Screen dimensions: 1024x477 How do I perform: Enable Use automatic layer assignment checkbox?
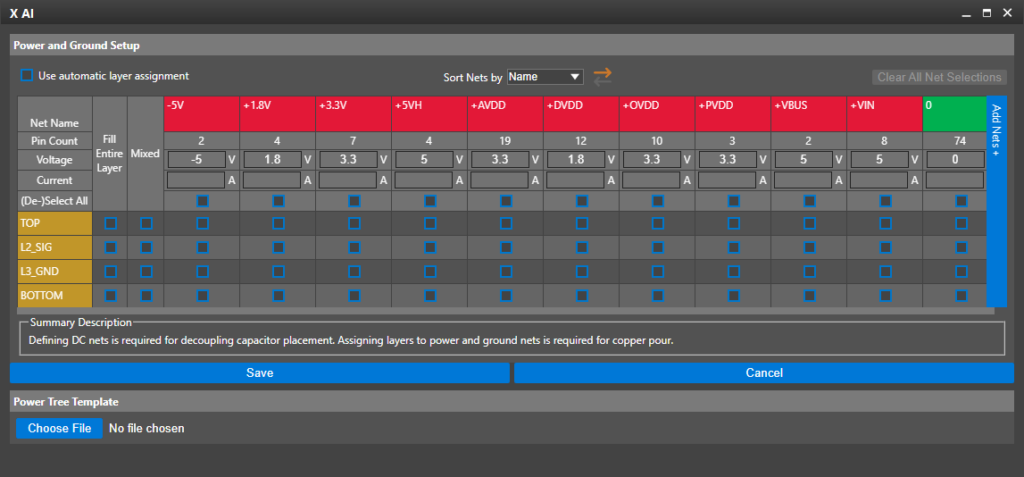(x=27, y=75)
